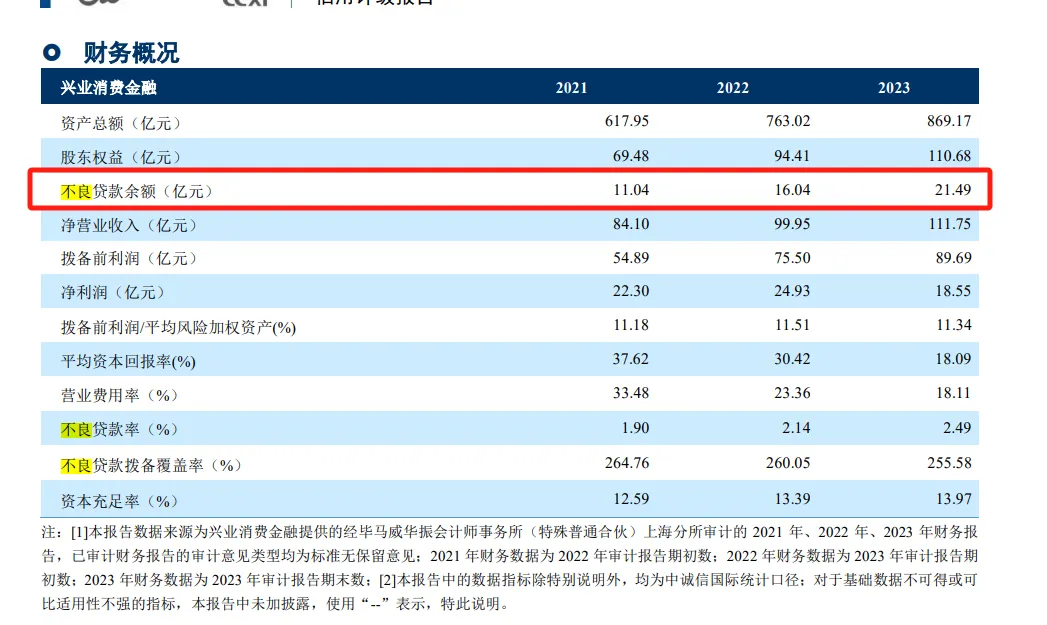Click the 22.30 net profit value
Screen dimensions: 1047x625
click(x=631, y=291)
